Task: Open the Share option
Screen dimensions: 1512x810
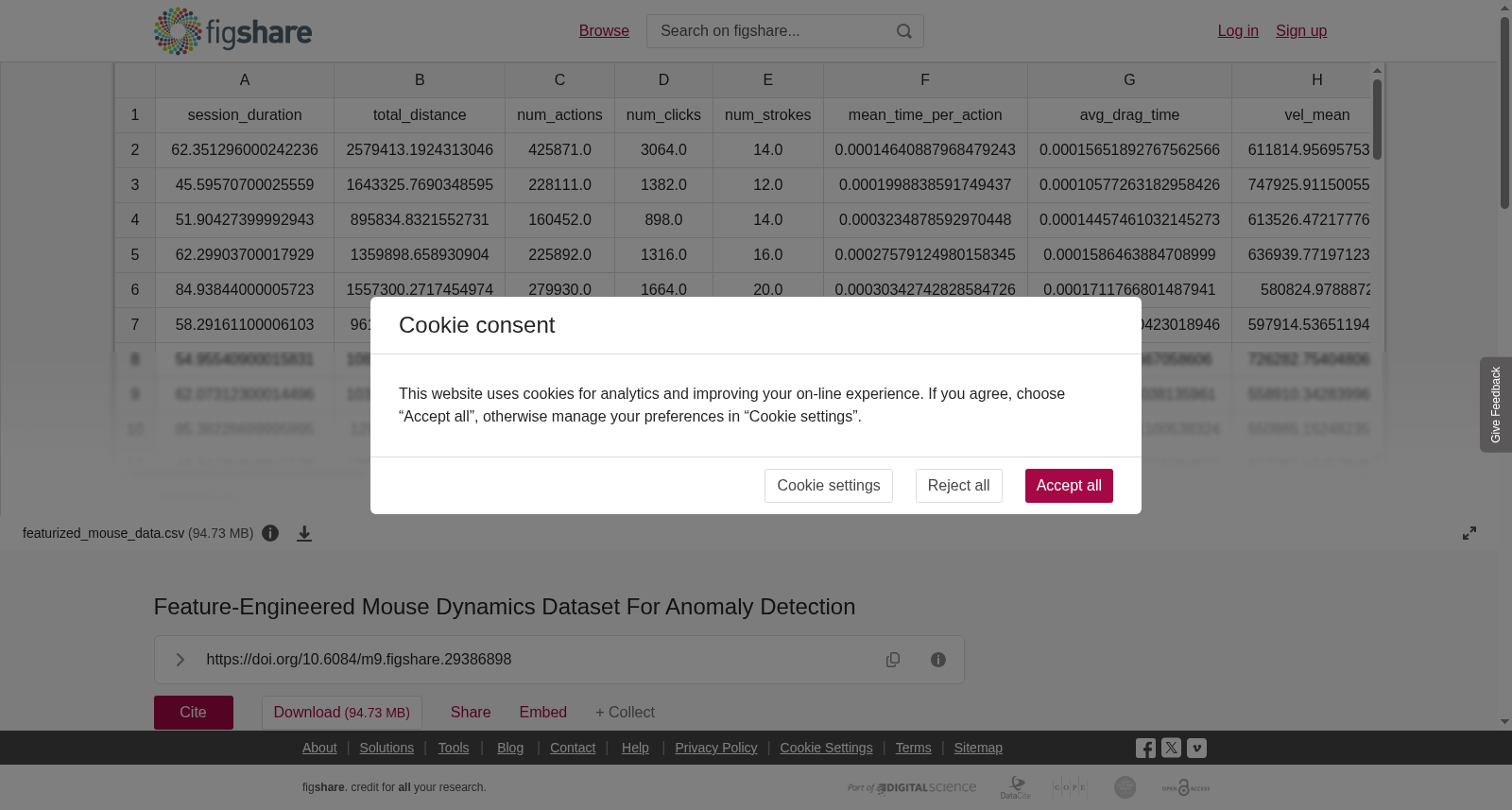Action: 471,713
